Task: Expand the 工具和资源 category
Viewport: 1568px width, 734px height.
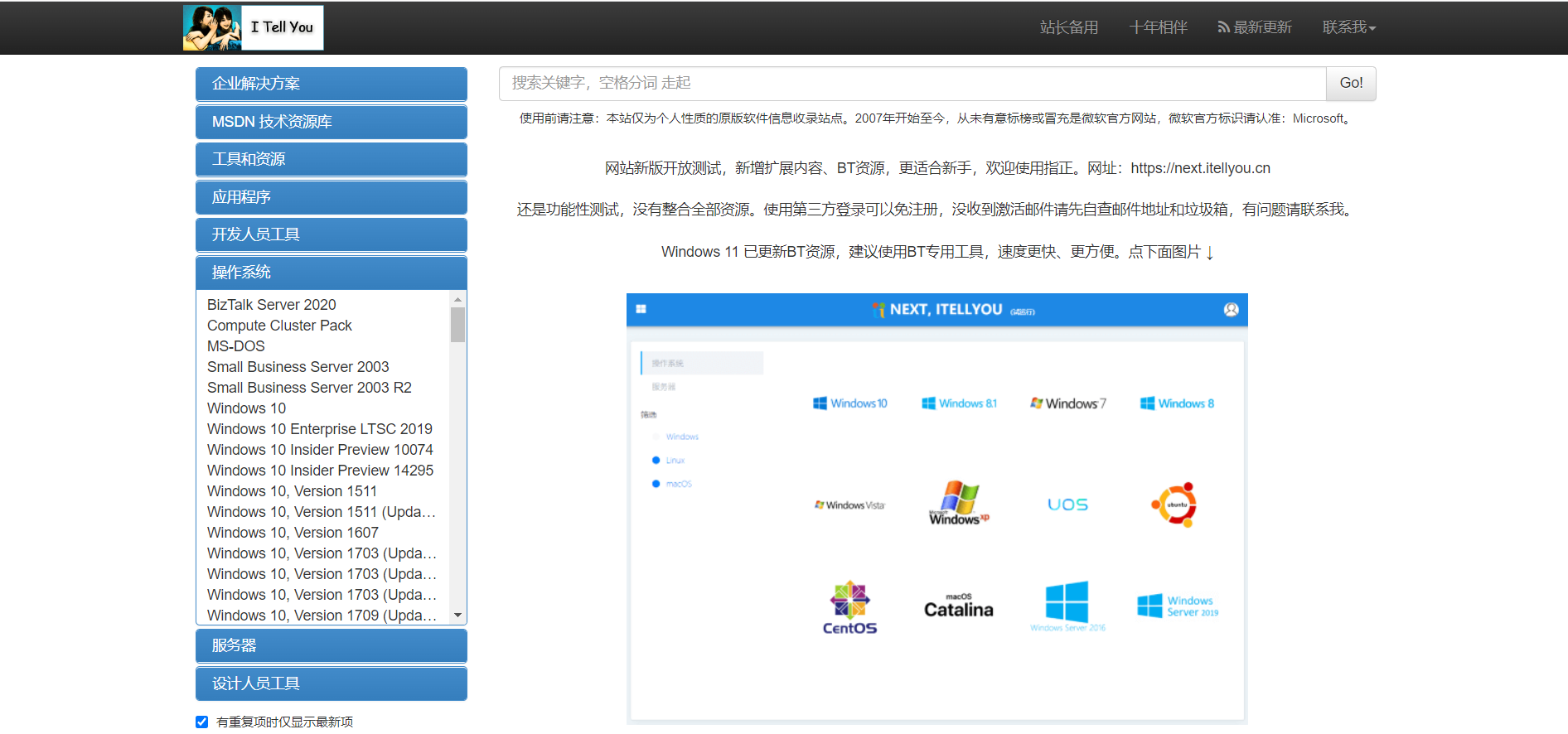Action: tap(332, 159)
